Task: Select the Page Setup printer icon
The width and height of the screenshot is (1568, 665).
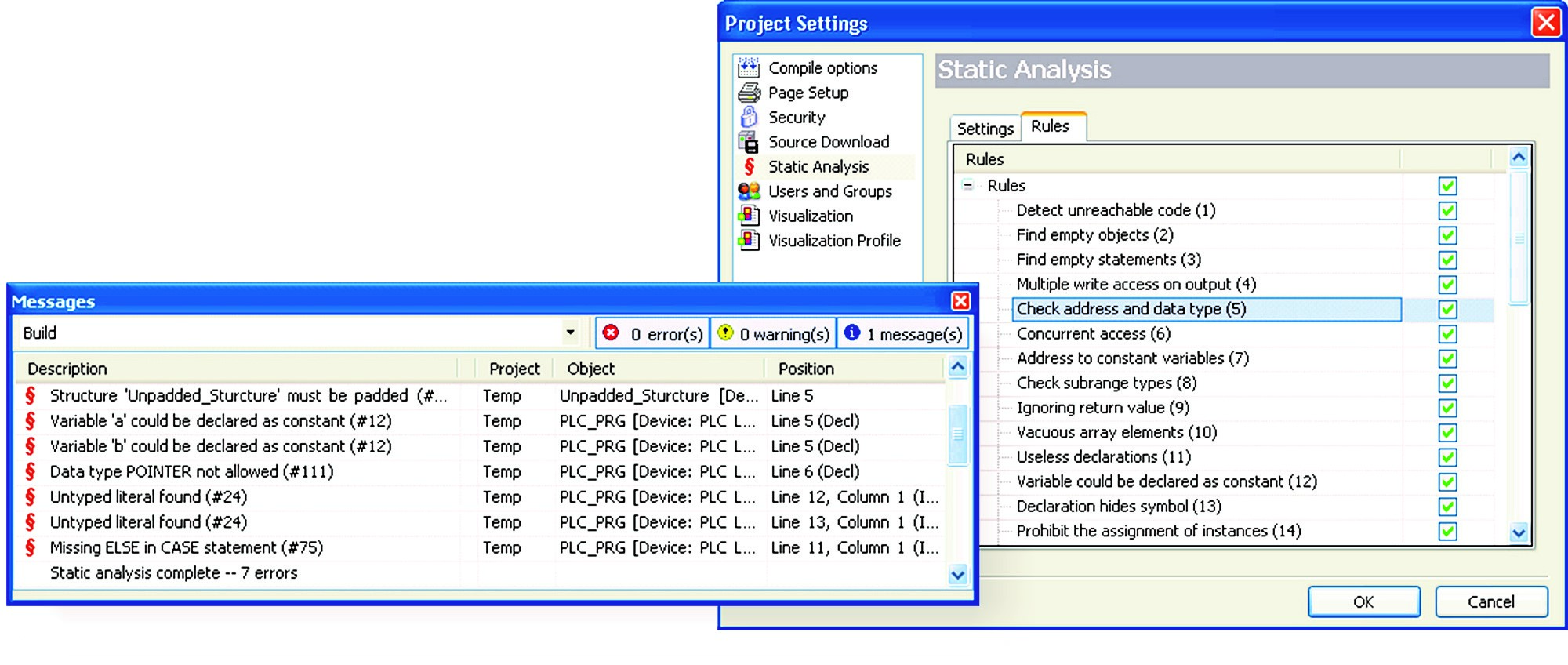Action: pos(749,93)
